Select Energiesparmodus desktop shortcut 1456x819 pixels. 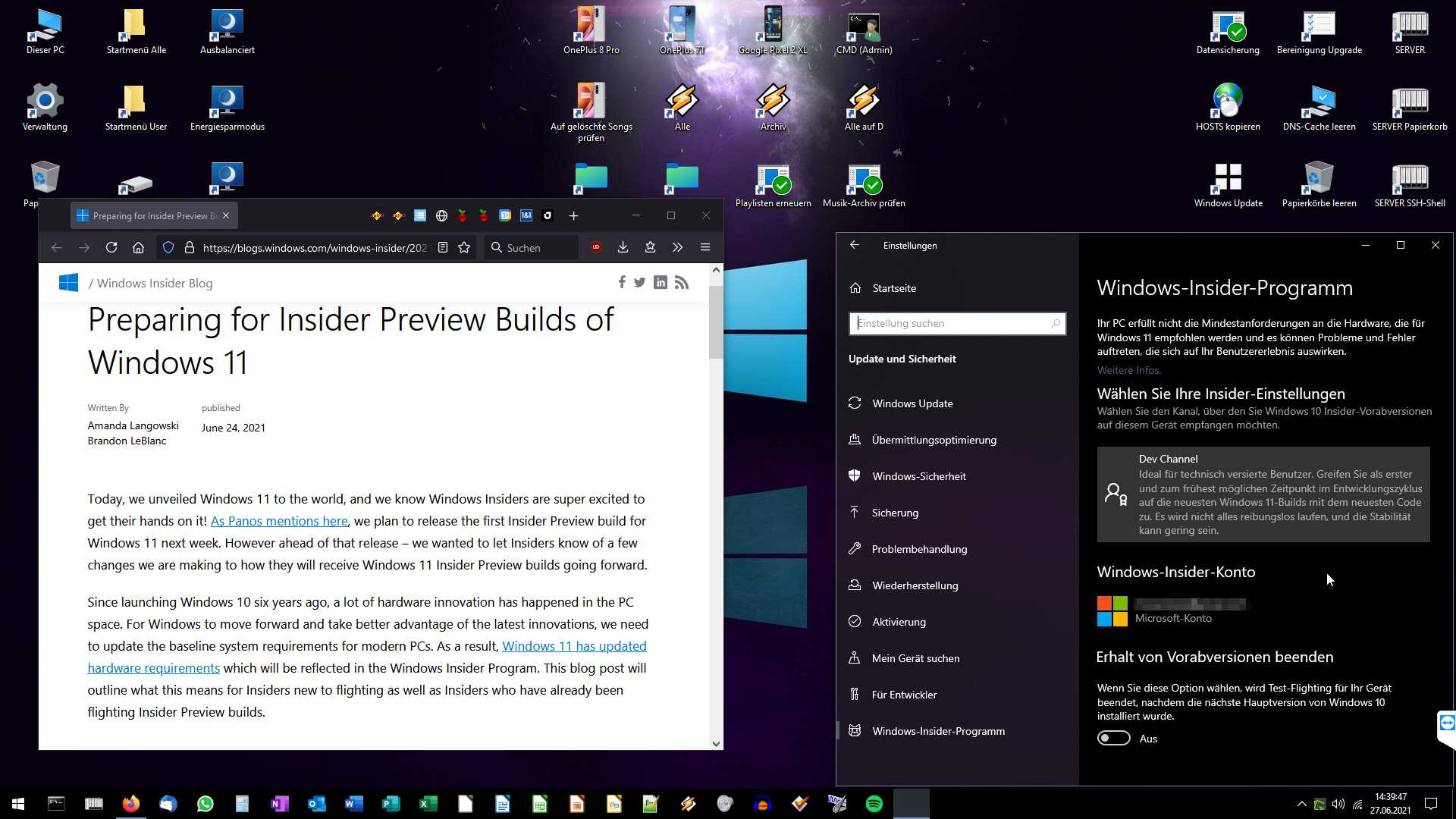[227, 109]
